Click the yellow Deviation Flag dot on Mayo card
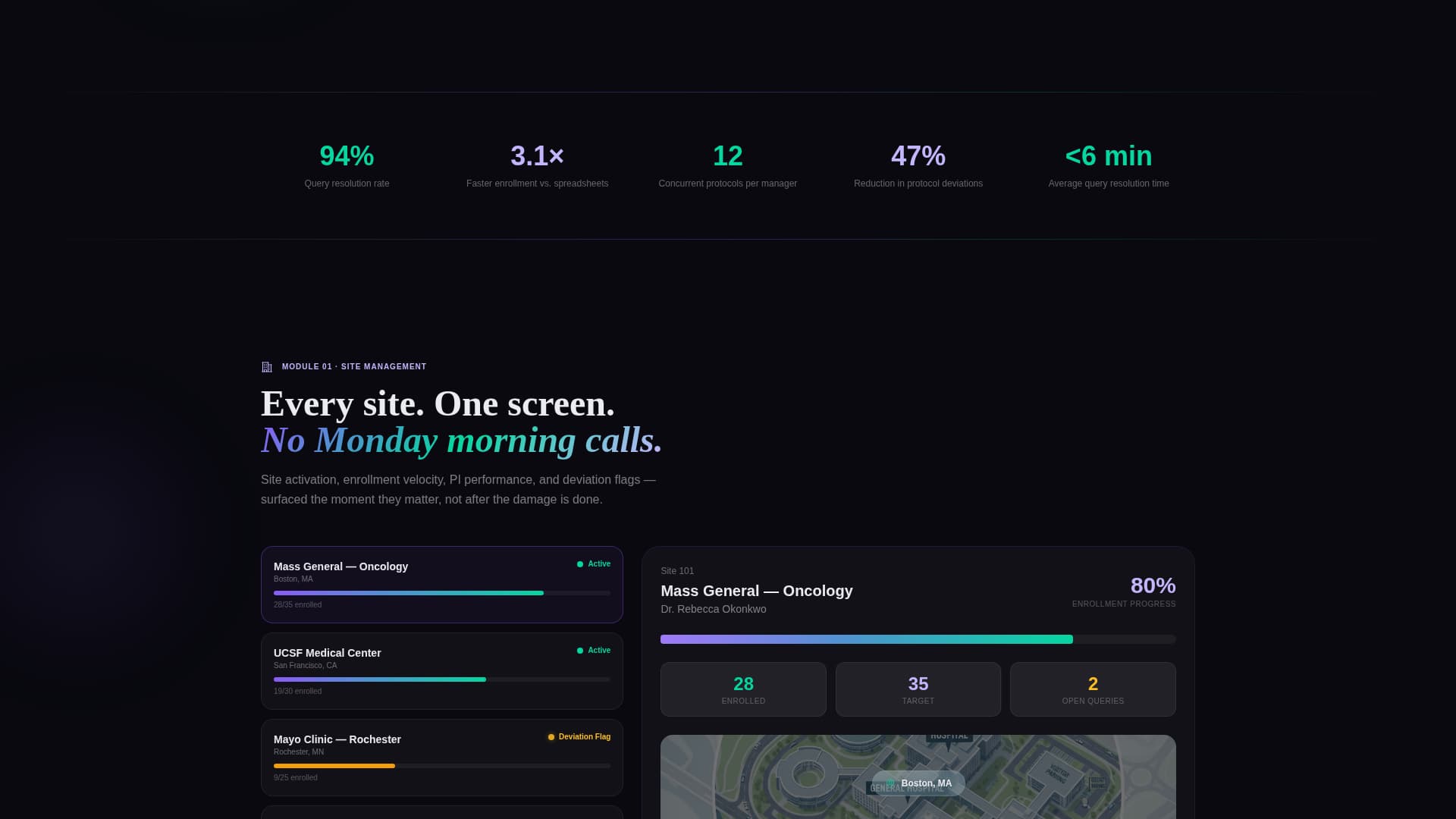 551,737
